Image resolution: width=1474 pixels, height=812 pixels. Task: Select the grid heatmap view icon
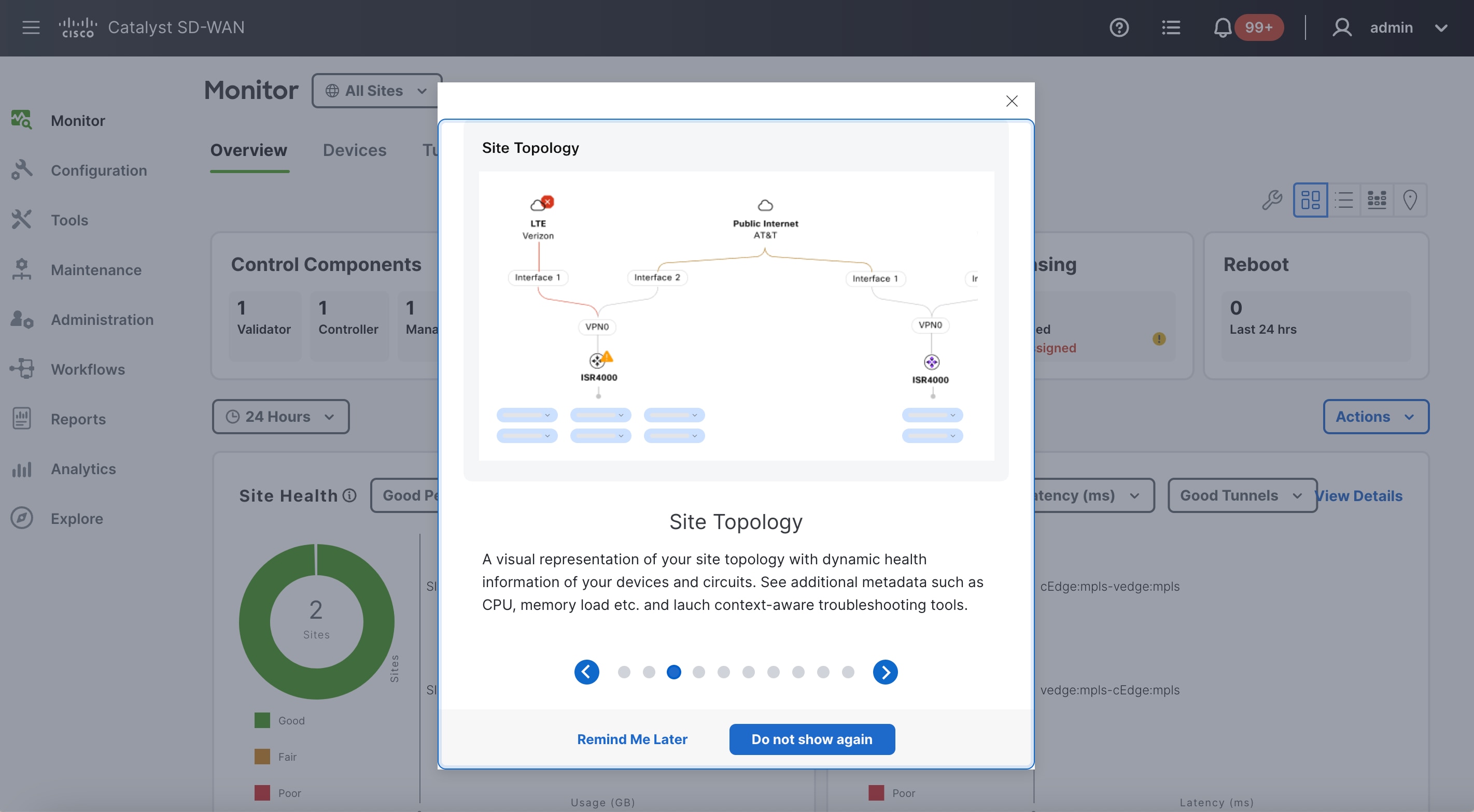1377,200
